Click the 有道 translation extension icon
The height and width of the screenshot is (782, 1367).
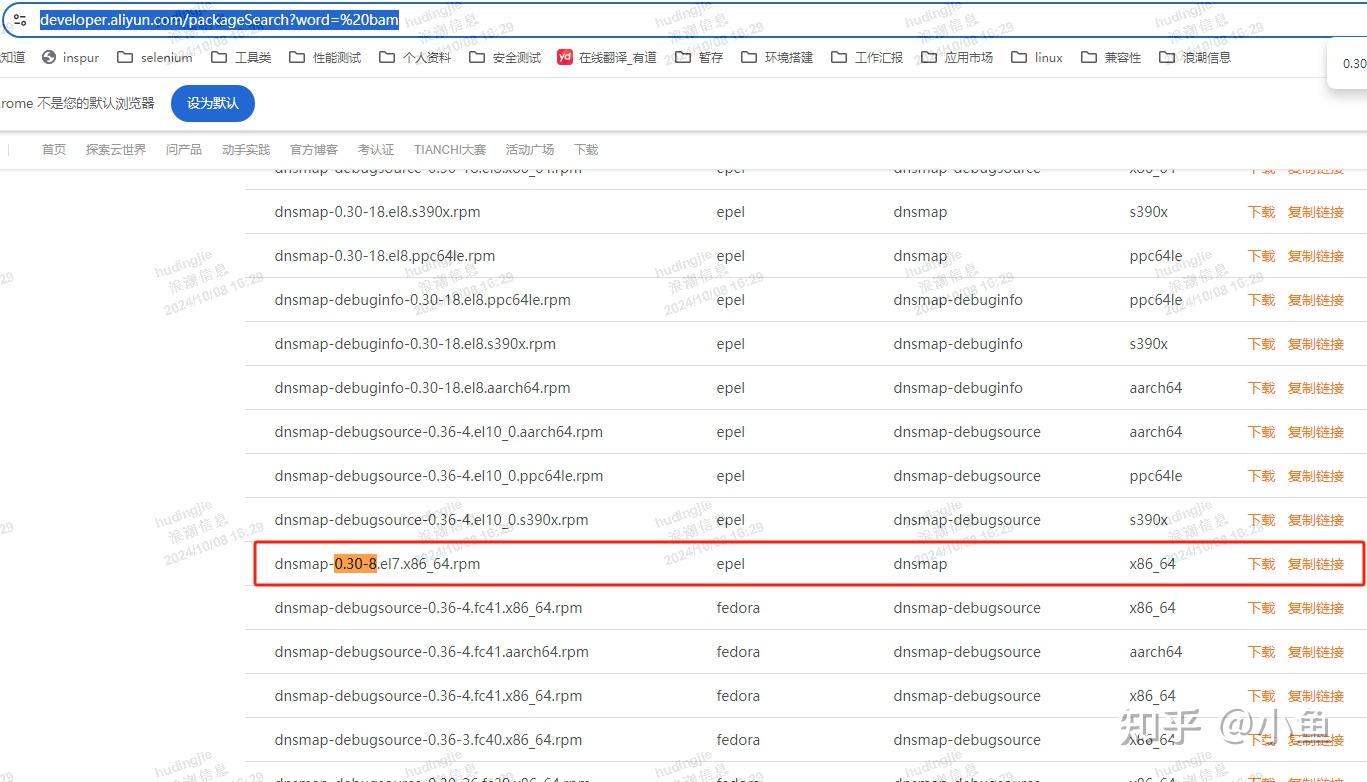(x=563, y=57)
